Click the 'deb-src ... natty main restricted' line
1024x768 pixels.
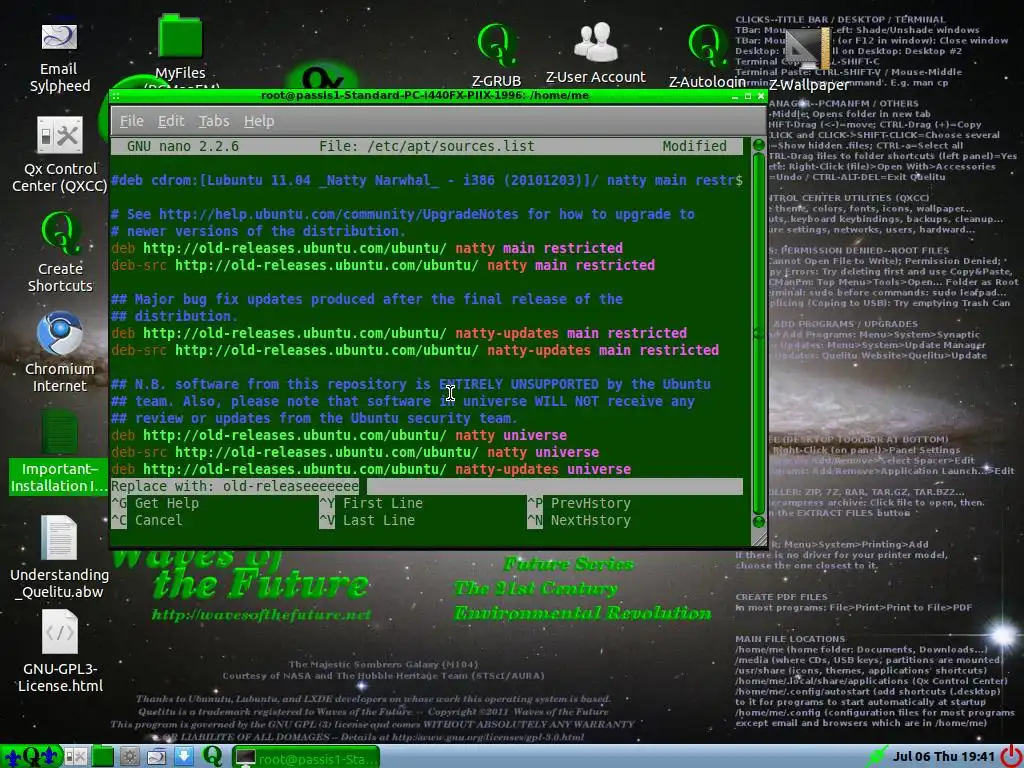click(383, 265)
